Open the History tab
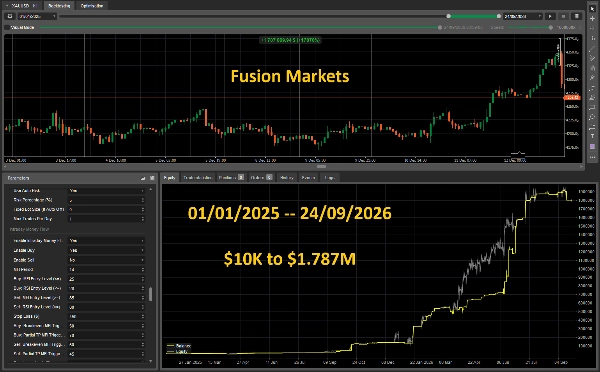 click(287, 178)
